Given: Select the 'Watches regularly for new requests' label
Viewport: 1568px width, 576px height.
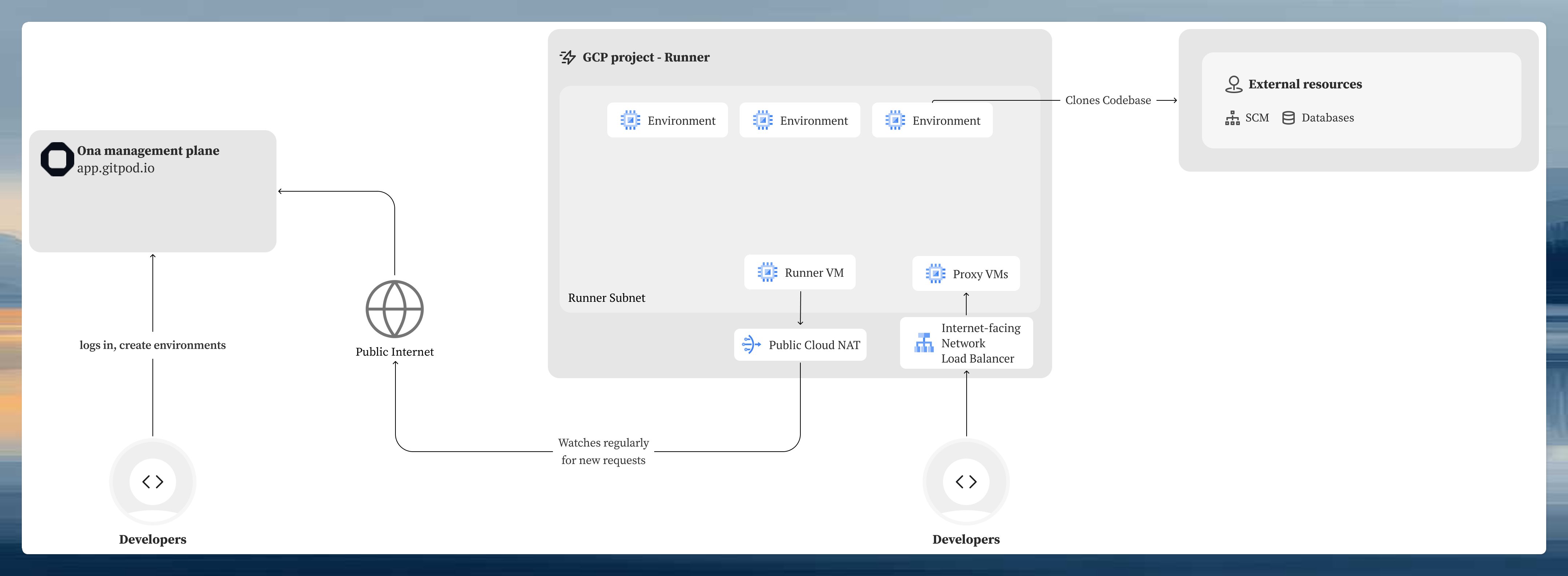Looking at the screenshot, I should coord(603,451).
